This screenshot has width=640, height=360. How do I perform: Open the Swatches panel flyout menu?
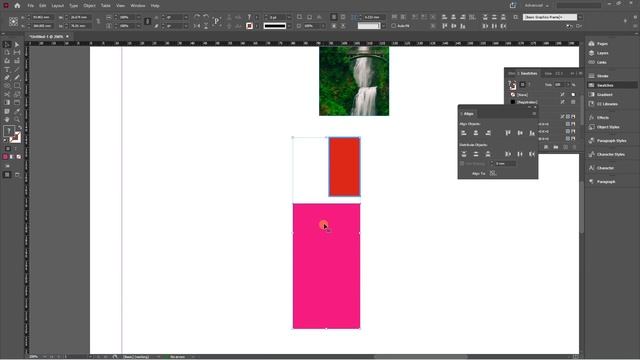580,73
